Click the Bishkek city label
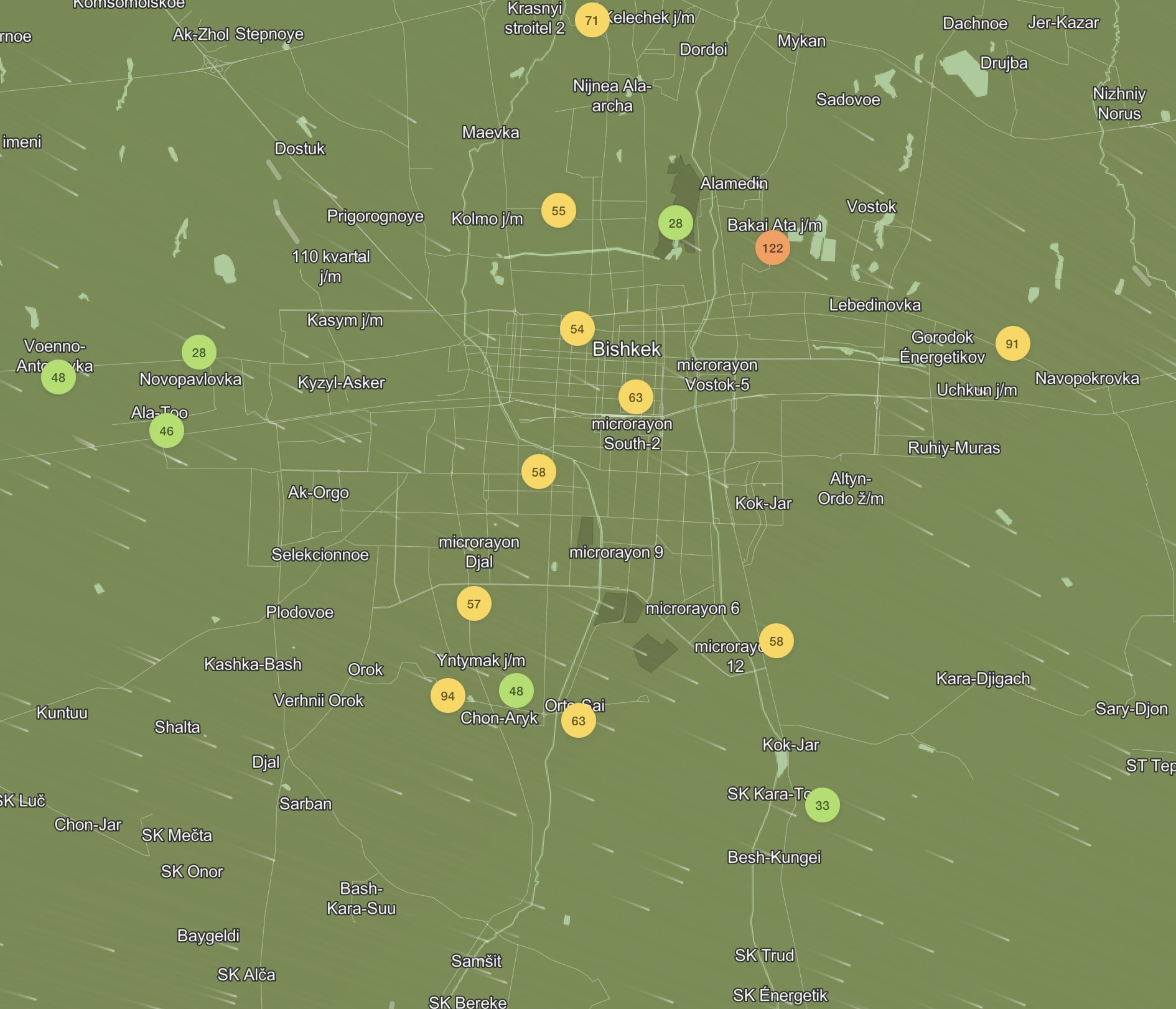 [626, 350]
